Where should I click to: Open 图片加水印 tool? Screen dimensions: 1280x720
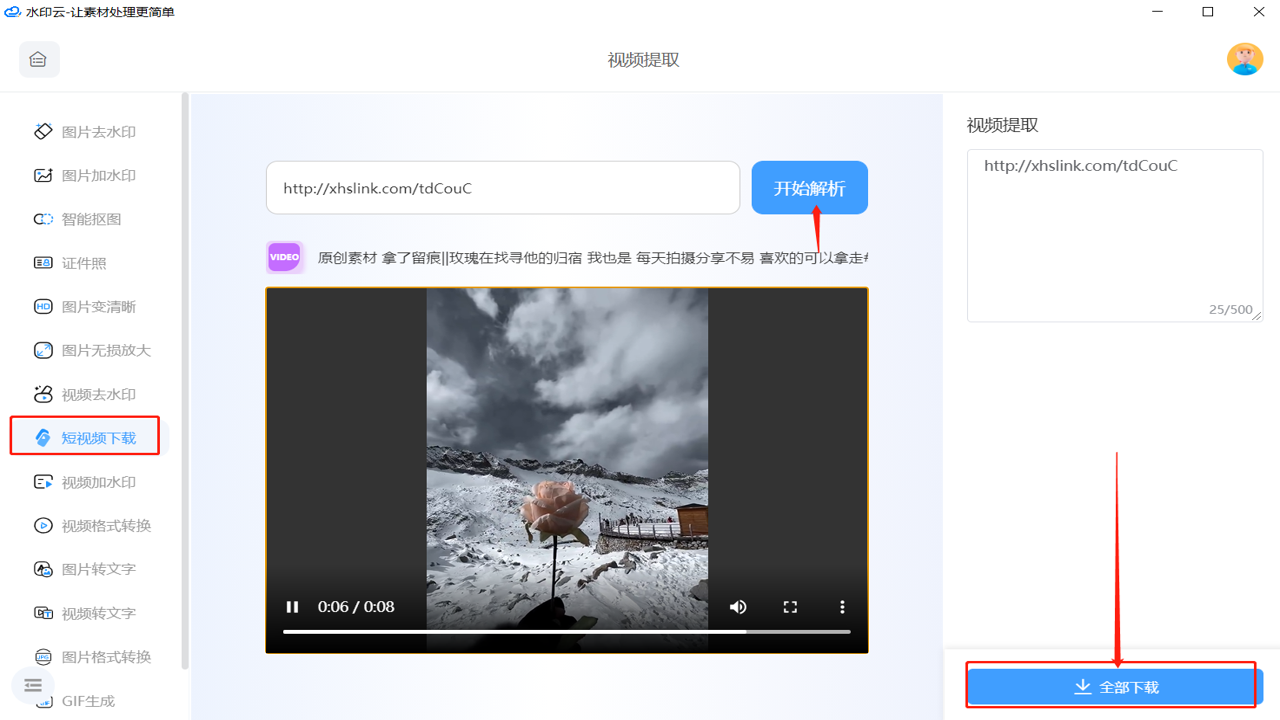(85, 176)
